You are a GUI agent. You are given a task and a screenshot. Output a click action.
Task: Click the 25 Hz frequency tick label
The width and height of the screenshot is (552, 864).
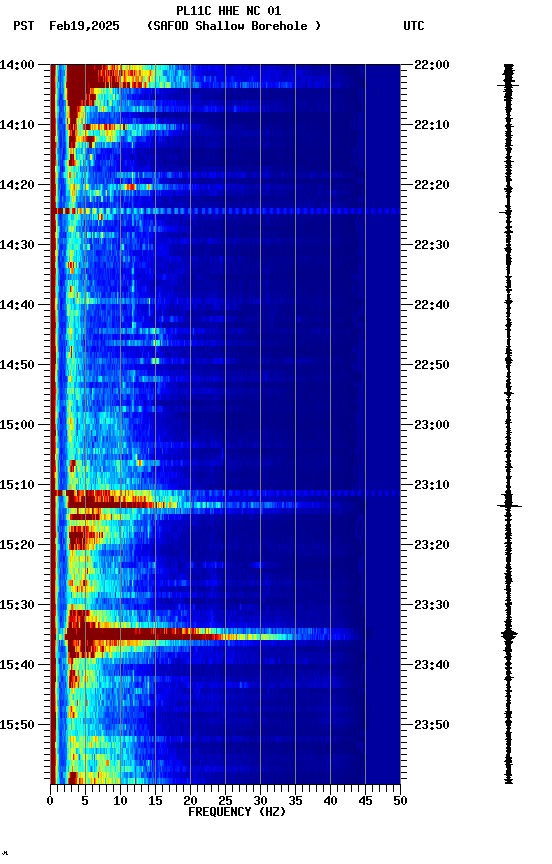click(x=225, y=801)
